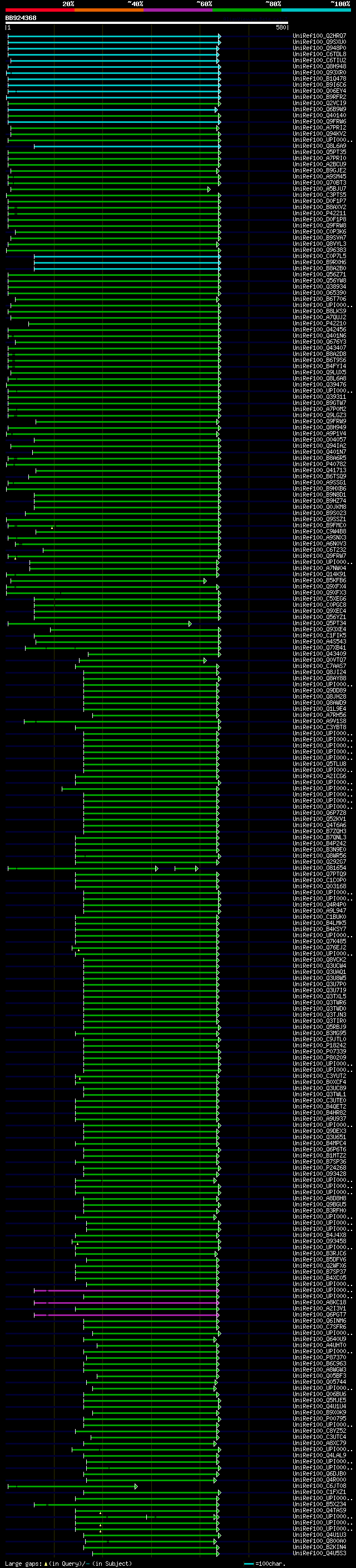Open the UniRef100_B9RXH6 label
Viewport: 356px width, 1568px height.
(x=319, y=263)
